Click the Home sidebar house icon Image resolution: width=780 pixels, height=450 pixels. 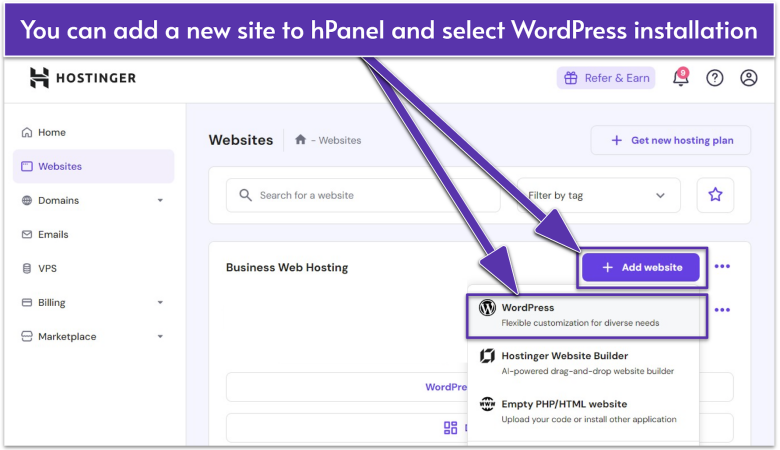(27, 132)
